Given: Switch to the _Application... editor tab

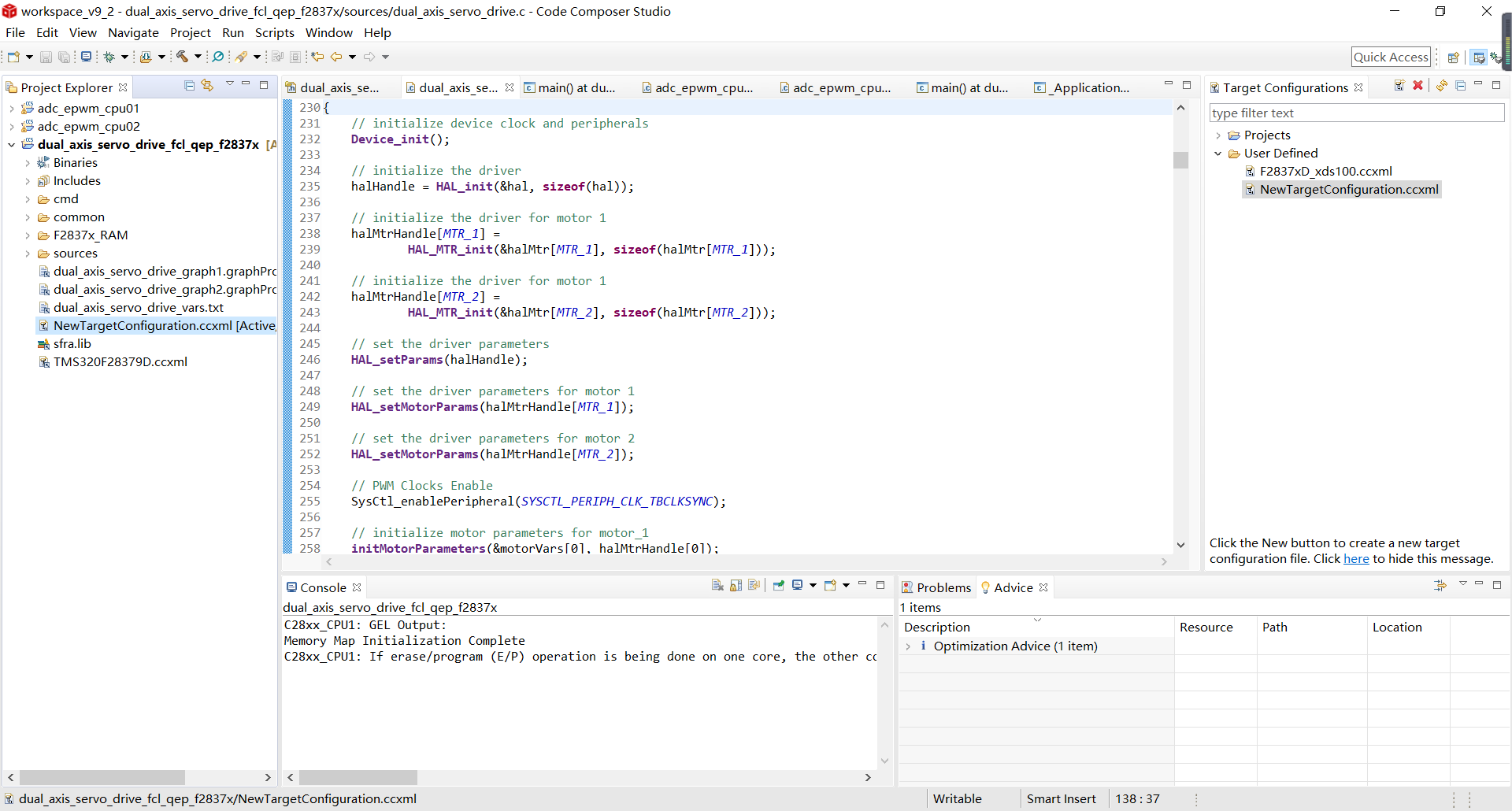Looking at the screenshot, I should click(x=1083, y=87).
